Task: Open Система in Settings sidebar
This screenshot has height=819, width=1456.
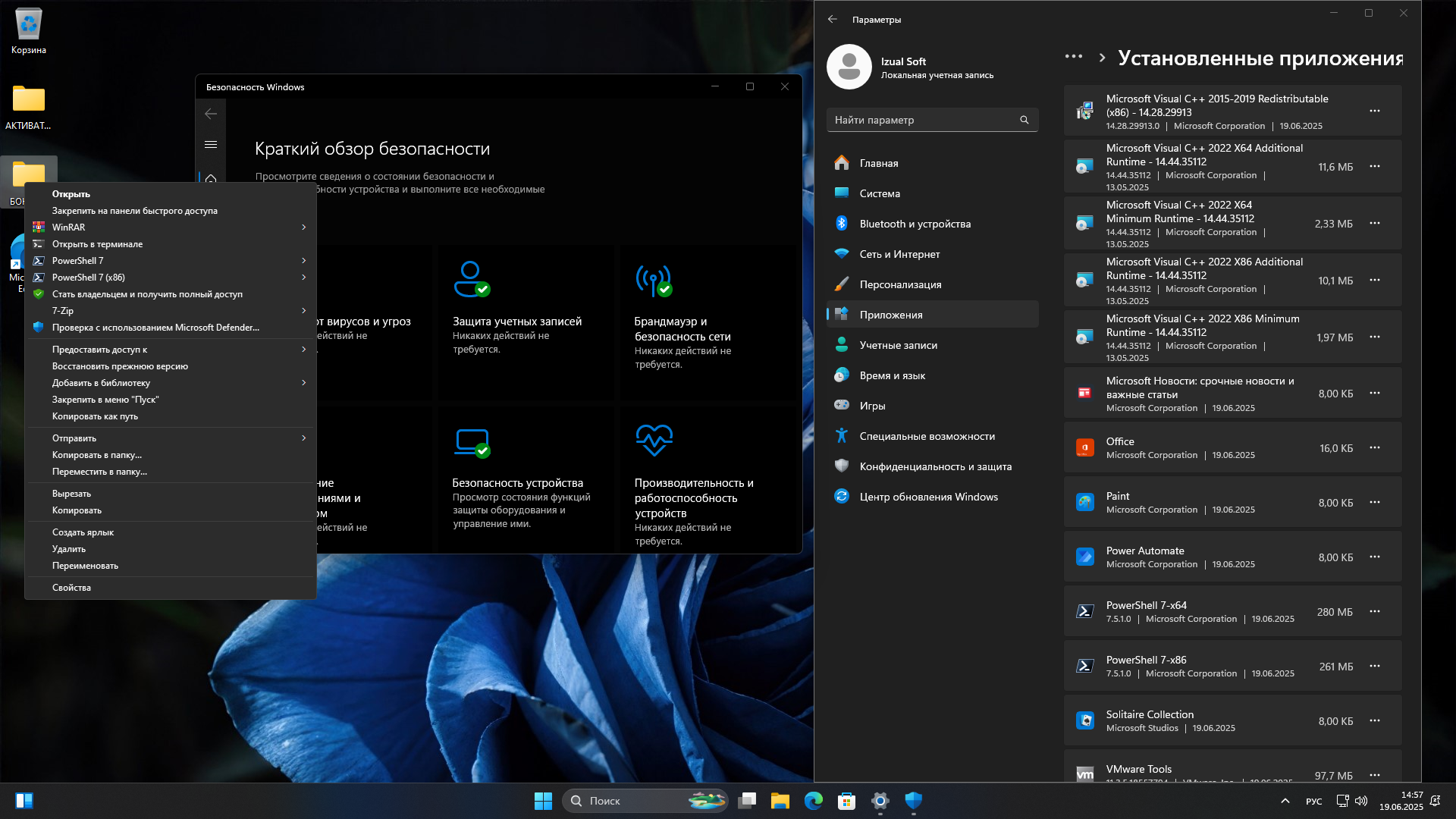Action: [932, 193]
